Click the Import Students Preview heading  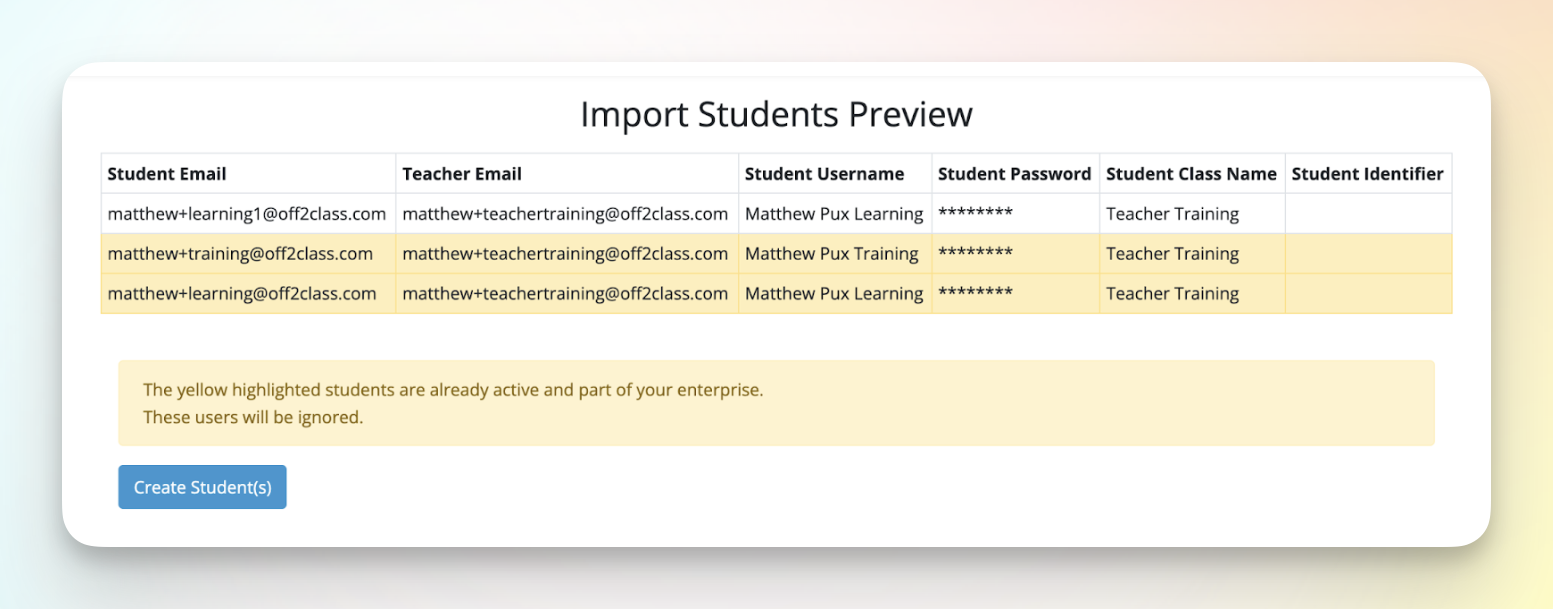pyautogui.click(x=776, y=114)
